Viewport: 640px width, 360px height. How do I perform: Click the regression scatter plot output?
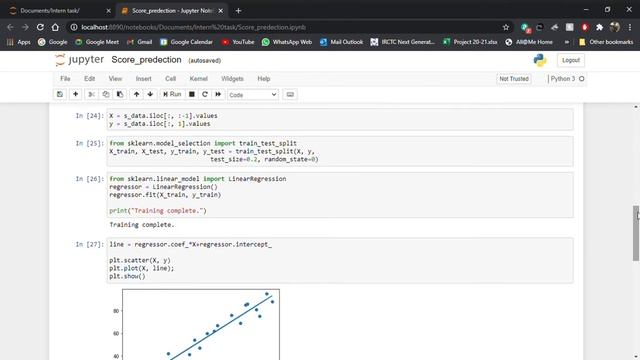coord(195,324)
